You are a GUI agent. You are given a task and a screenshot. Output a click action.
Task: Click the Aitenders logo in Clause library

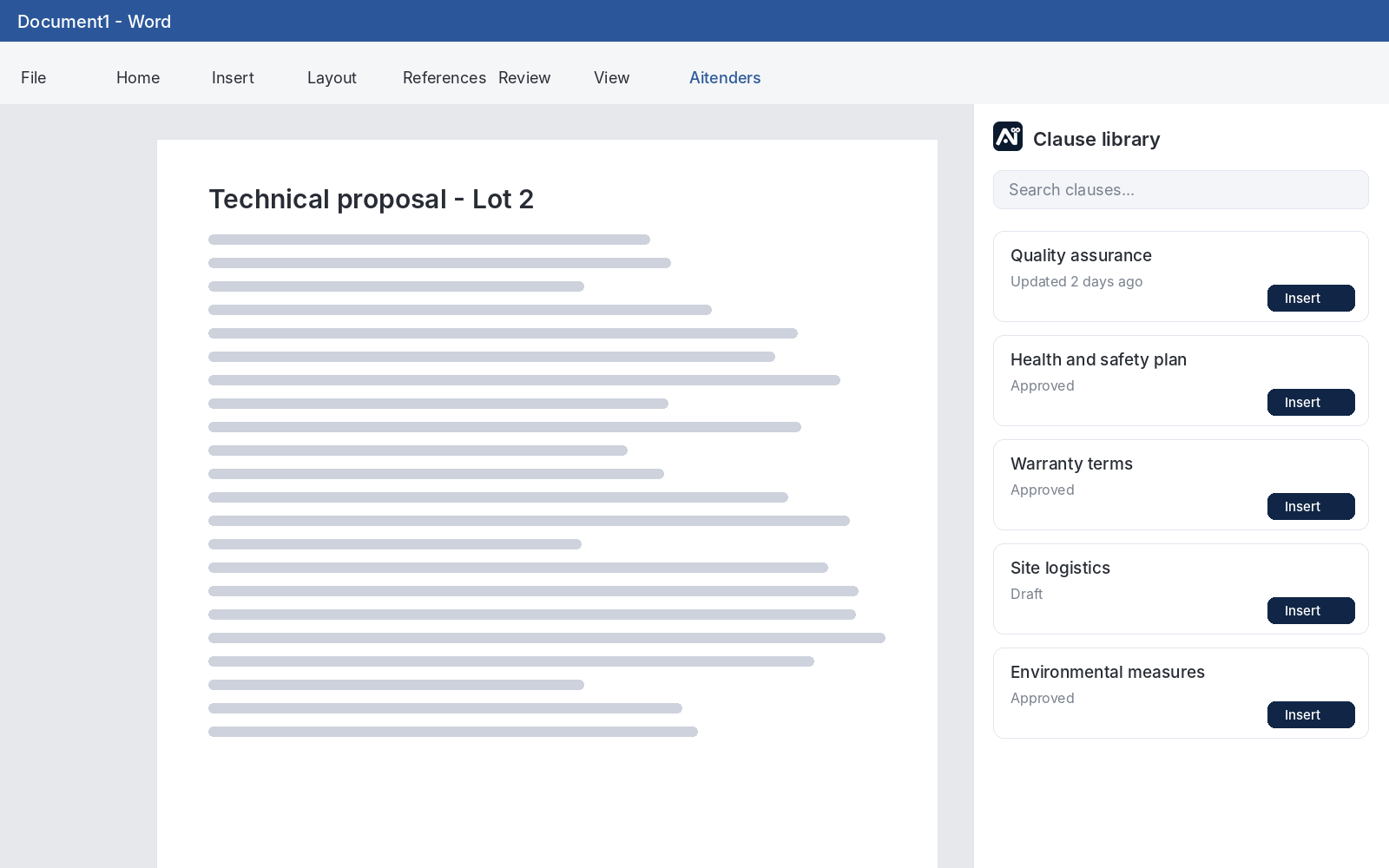click(1008, 136)
